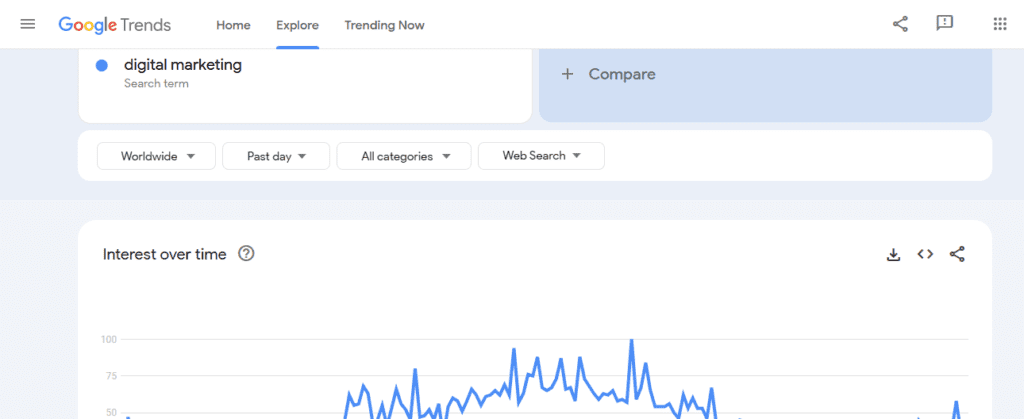This screenshot has height=419, width=1024.
Task: Click the plus icon in Compare
Action: 568,74
